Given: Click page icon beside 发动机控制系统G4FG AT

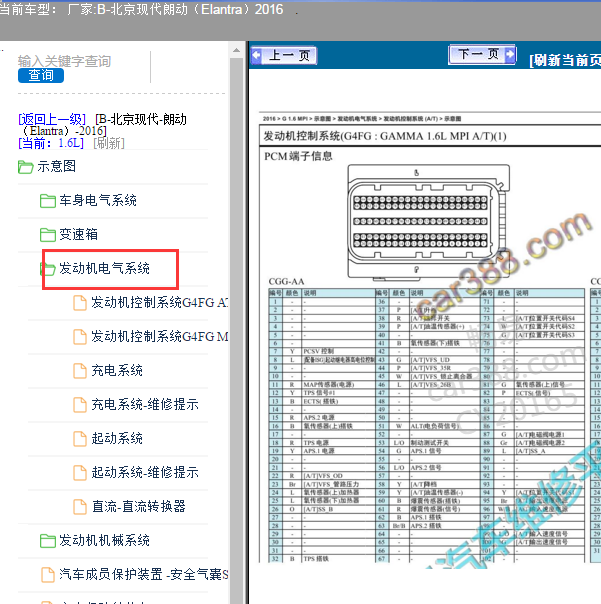Looking at the screenshot, I should tap(80, 303).
